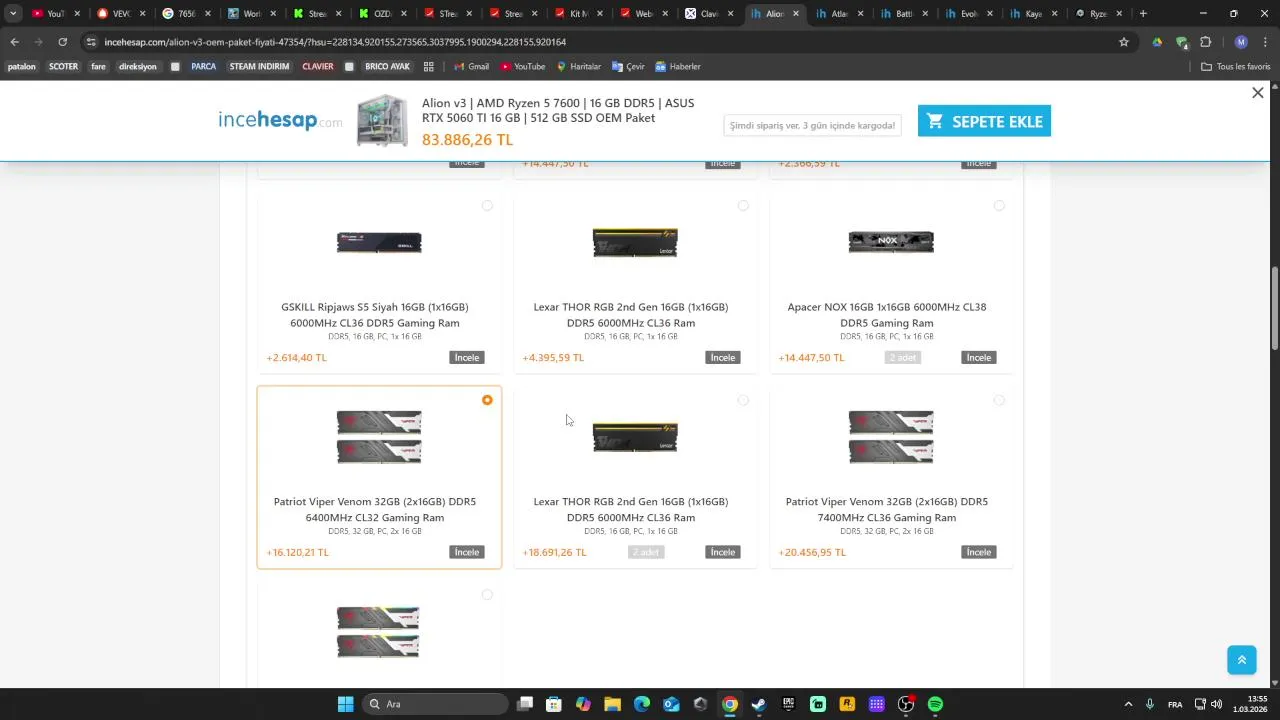Select Lexar THOR priced +18.691,26 TL radio

click(743, 400)
